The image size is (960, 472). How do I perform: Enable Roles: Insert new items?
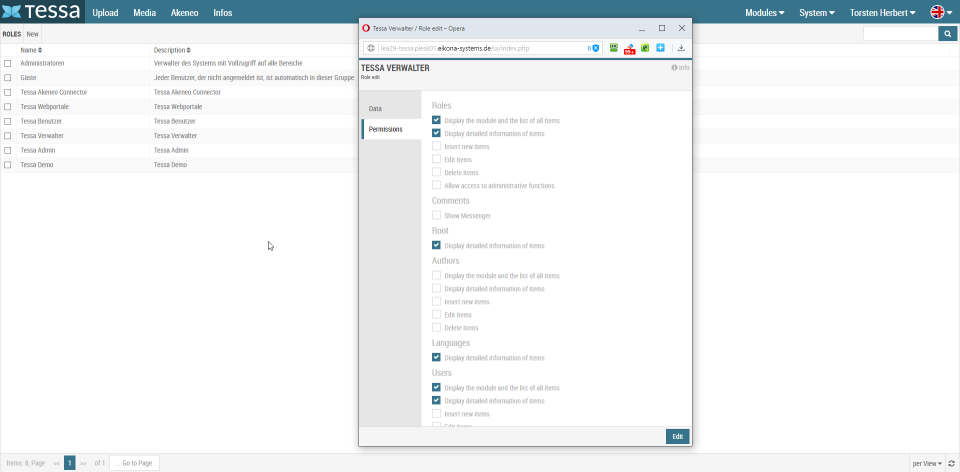(437, 146)
